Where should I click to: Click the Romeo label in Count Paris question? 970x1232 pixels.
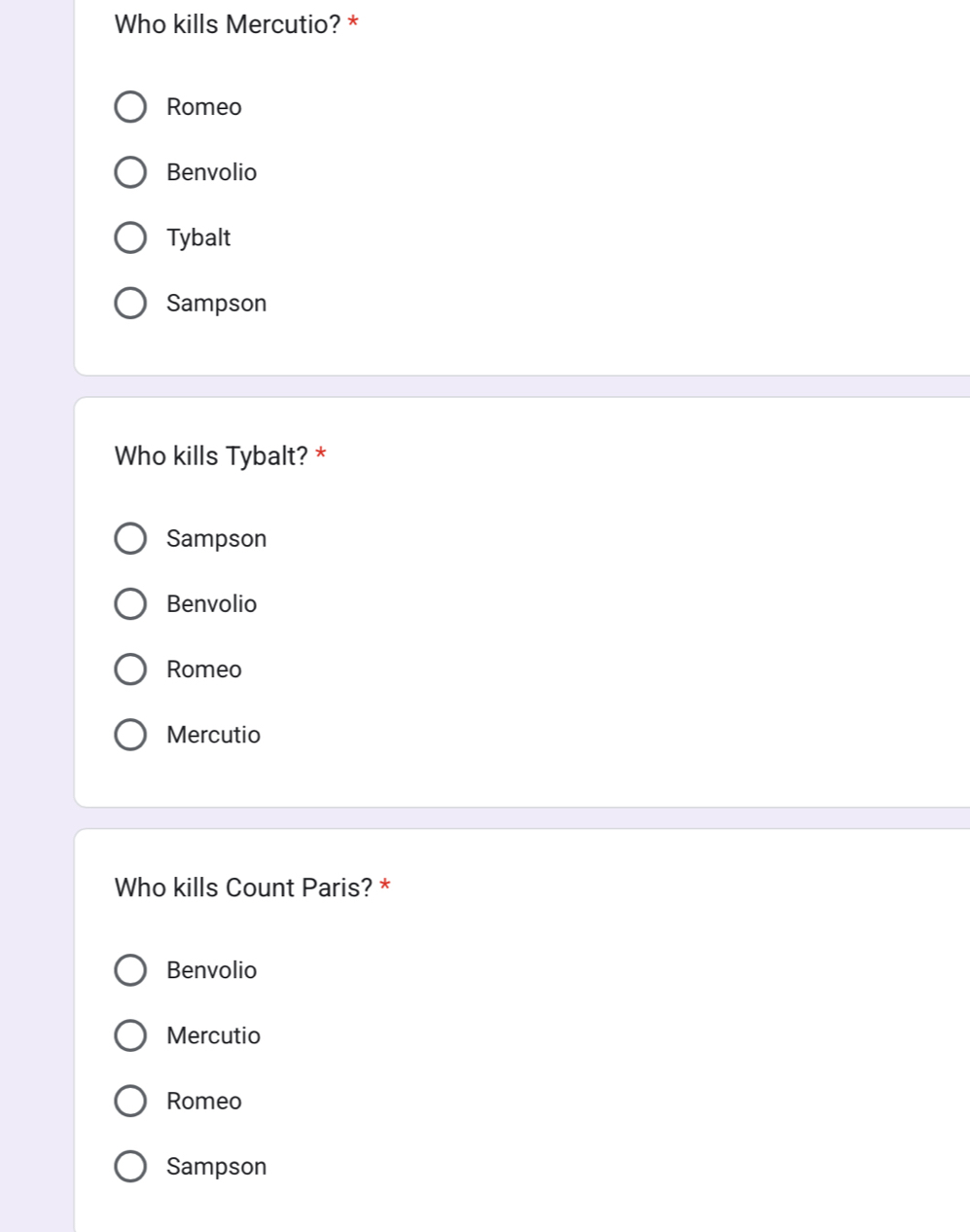tap(204, 1101)
